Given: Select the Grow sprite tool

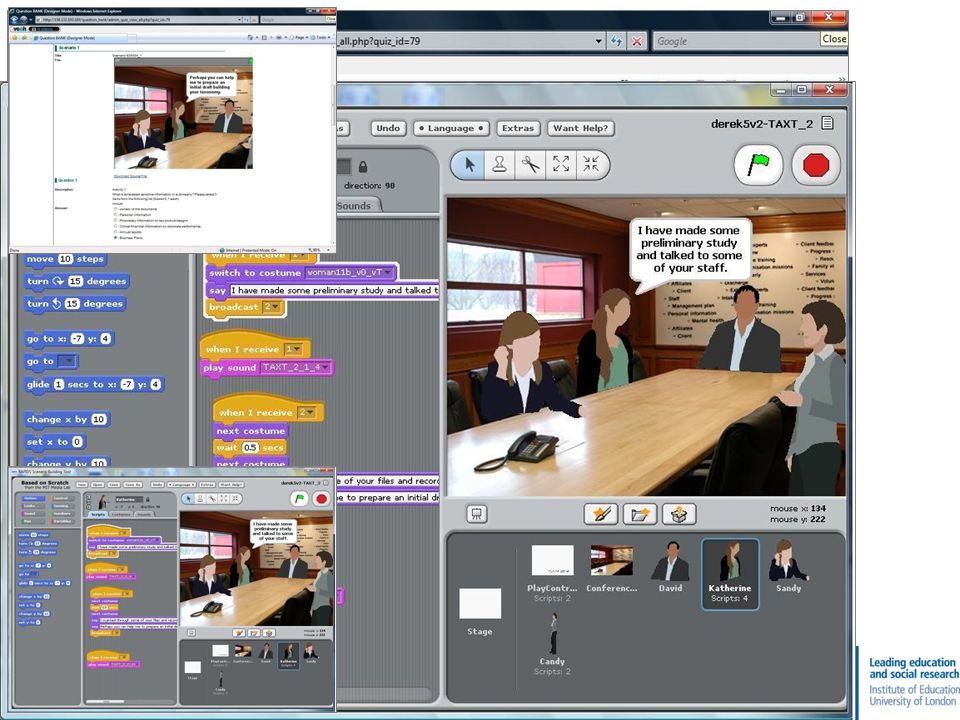Looking at the screenshot, I should pyautogui.click(x=561, y=164).
